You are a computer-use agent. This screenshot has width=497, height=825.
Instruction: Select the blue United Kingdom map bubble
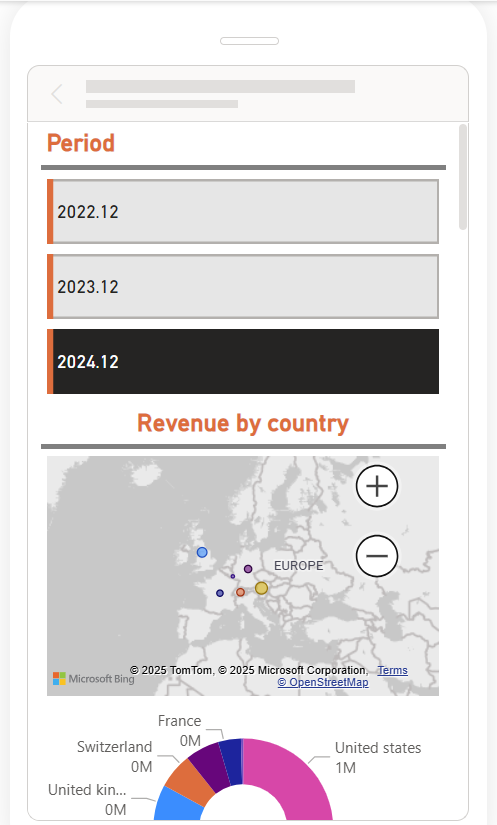(202, 552)
